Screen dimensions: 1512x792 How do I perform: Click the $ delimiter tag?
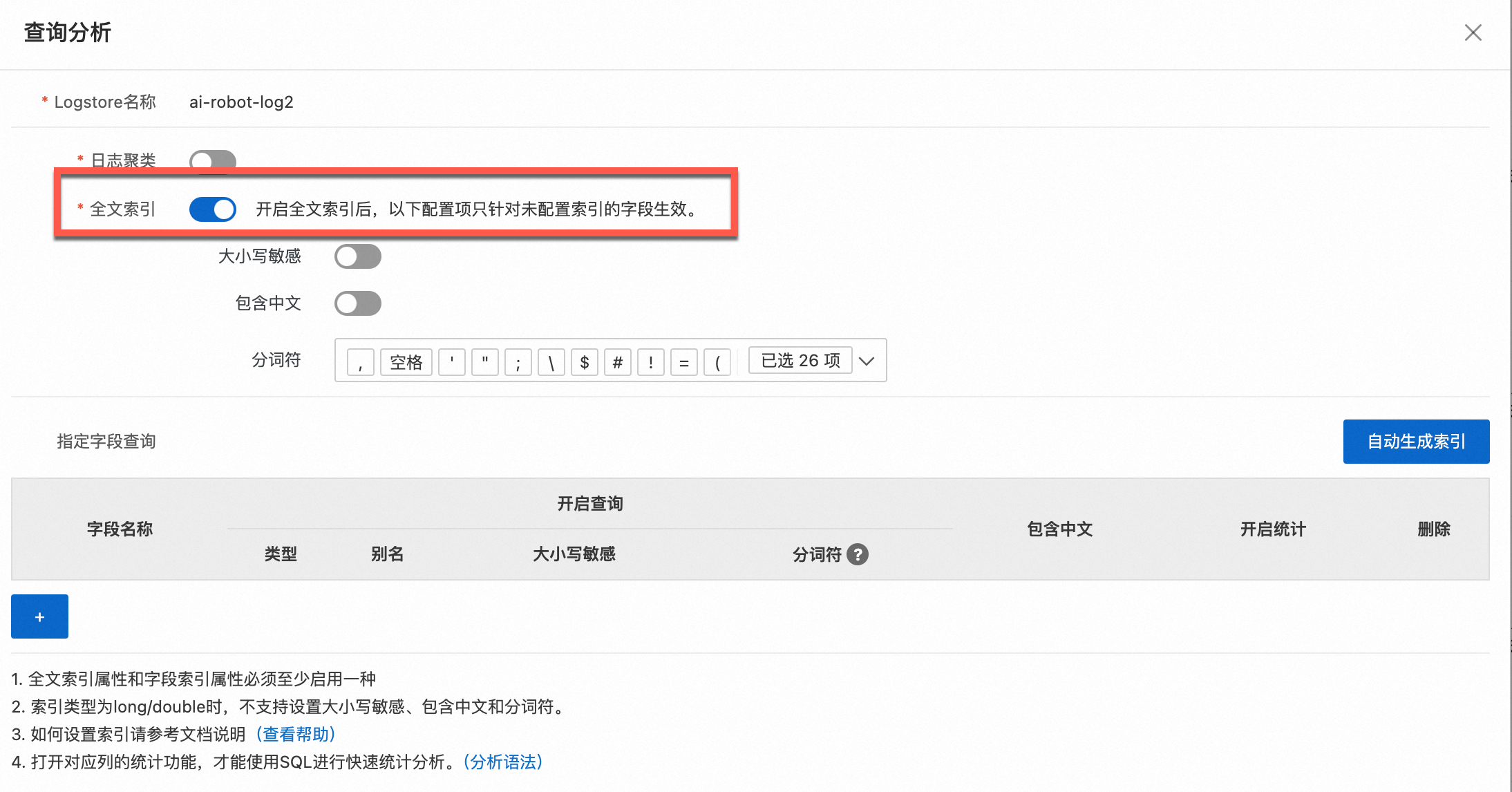point(585,361)
